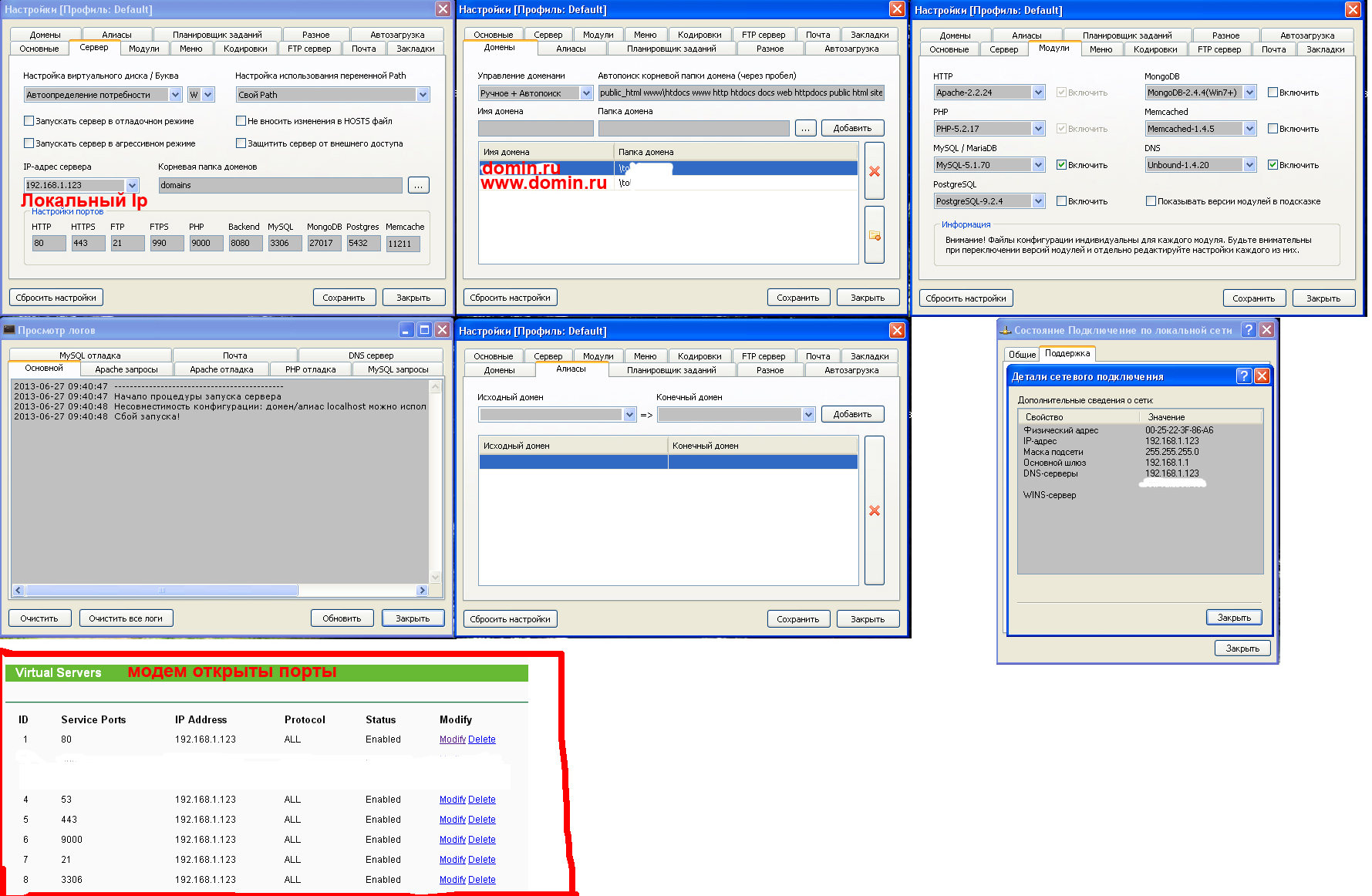Enable 'Запускать сервер в отладочном режиме' checkbox

(x=29, y=121)
